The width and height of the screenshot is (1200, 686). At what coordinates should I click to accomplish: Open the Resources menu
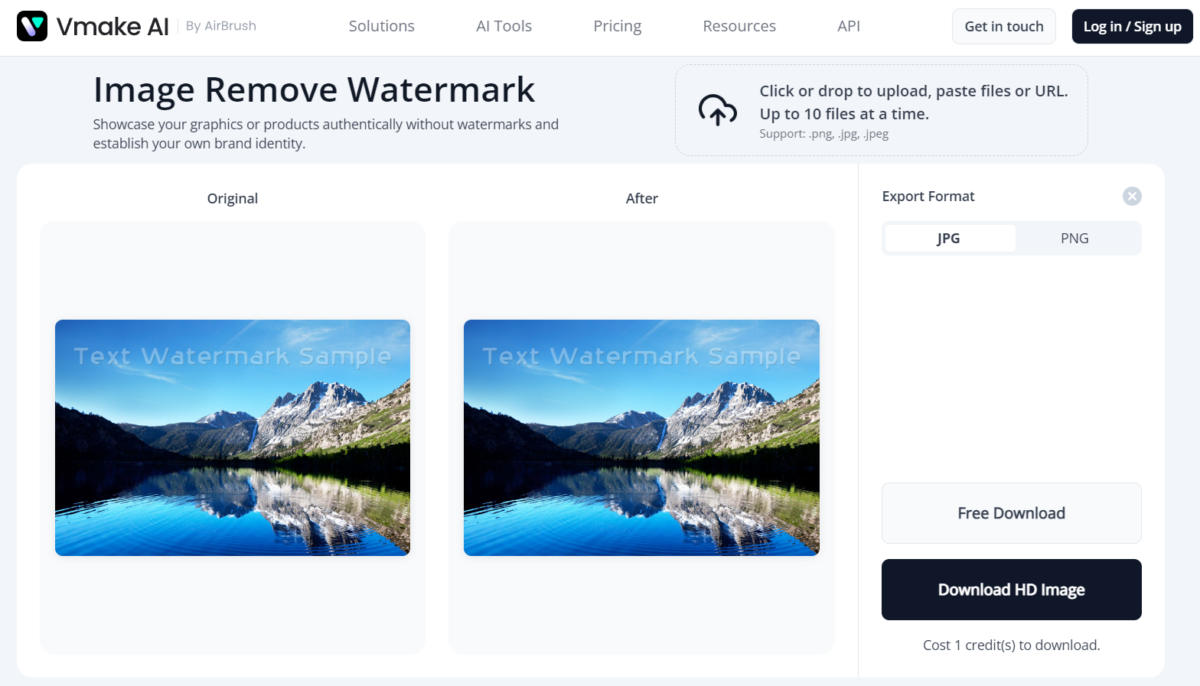[739, 26]
